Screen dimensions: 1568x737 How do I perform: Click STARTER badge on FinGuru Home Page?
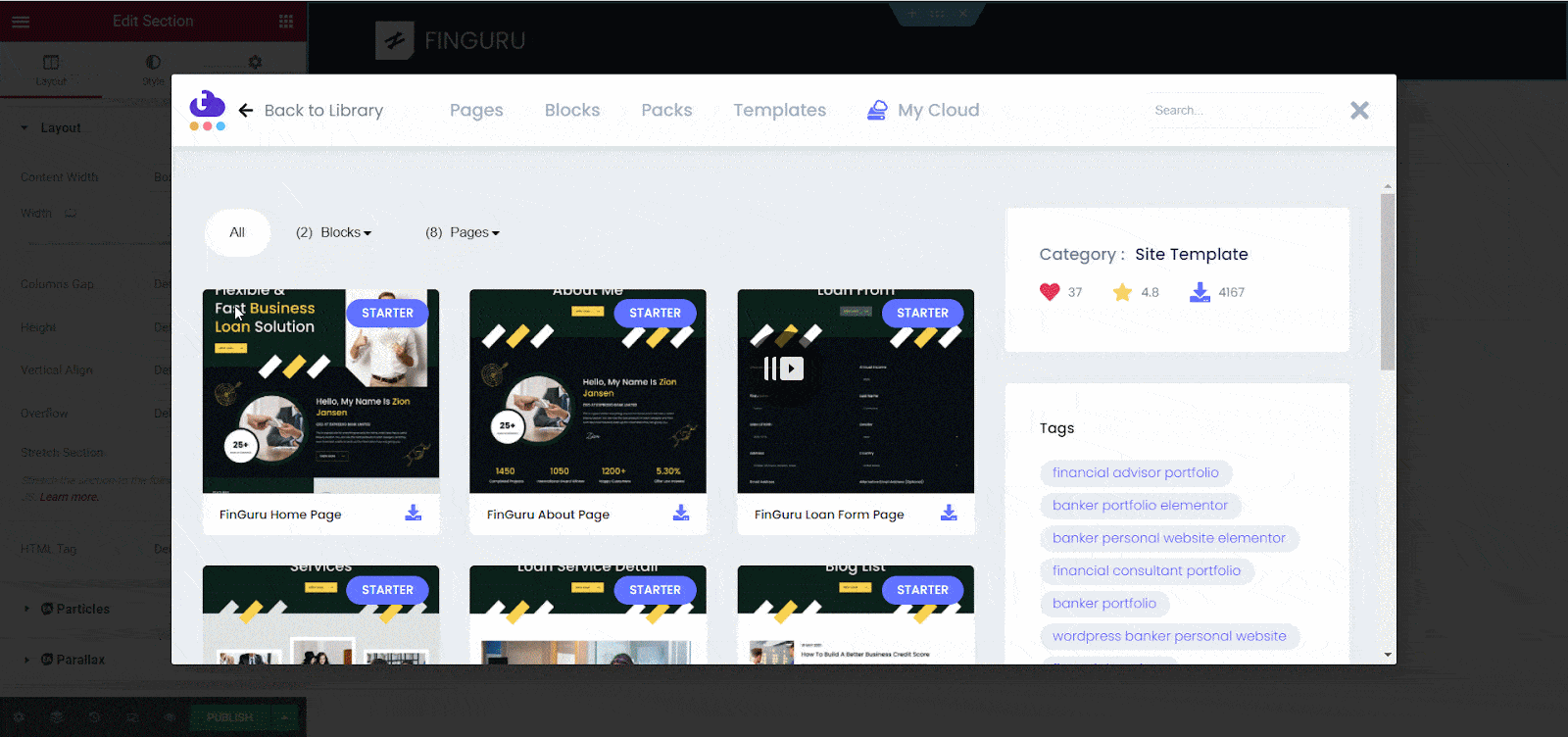click(387, 314)
